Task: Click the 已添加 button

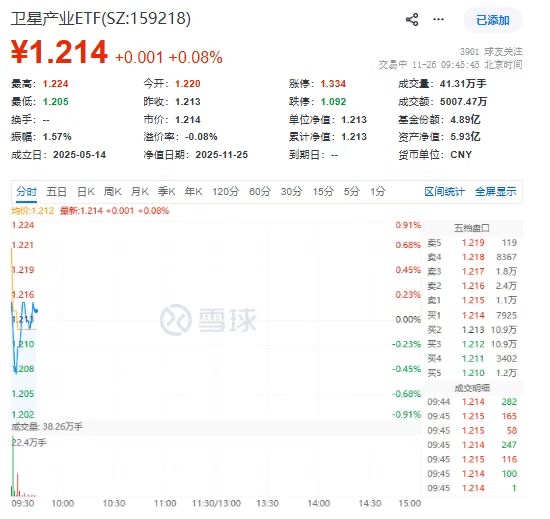Action: (x=493, y=20)
